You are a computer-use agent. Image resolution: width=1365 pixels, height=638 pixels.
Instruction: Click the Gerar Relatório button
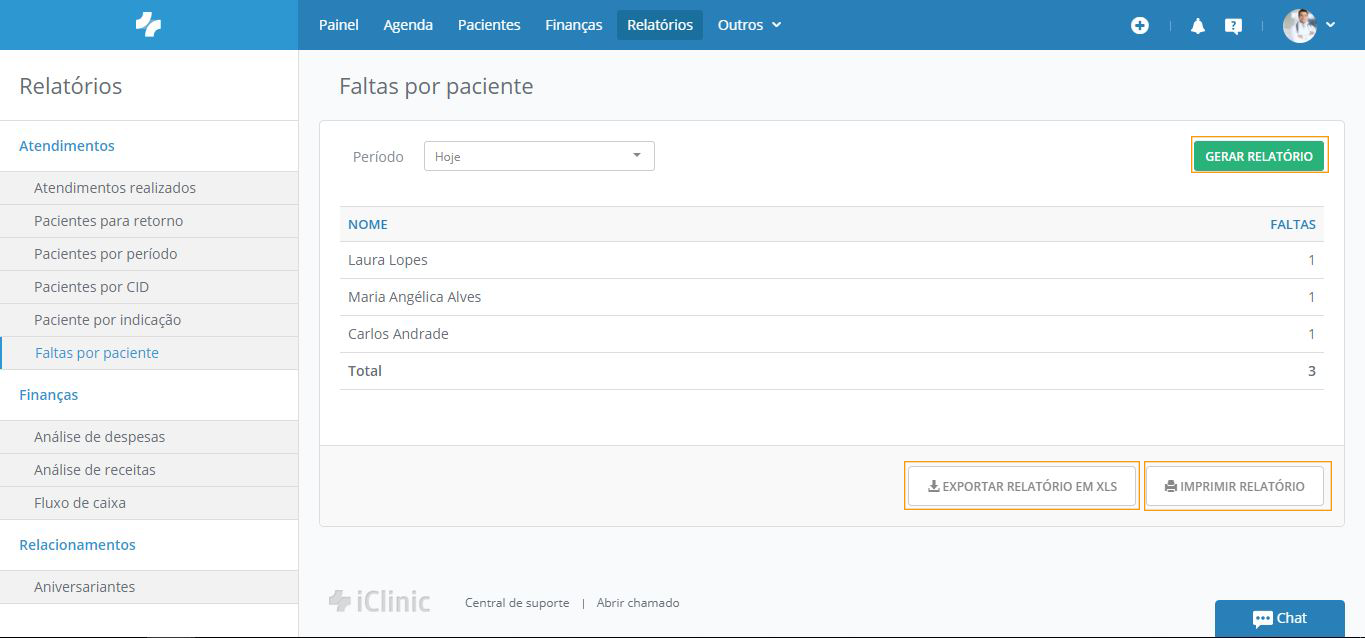coord(1259,156)
